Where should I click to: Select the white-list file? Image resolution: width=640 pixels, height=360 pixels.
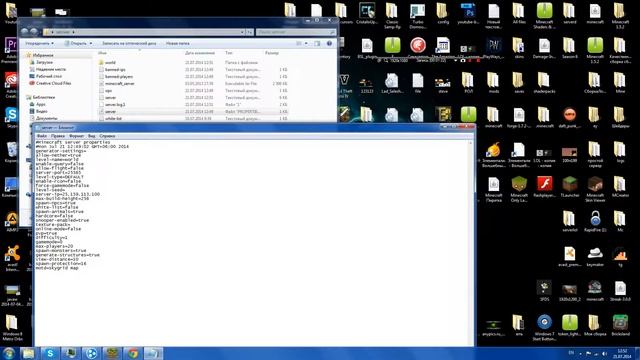(x=113, y=119)
